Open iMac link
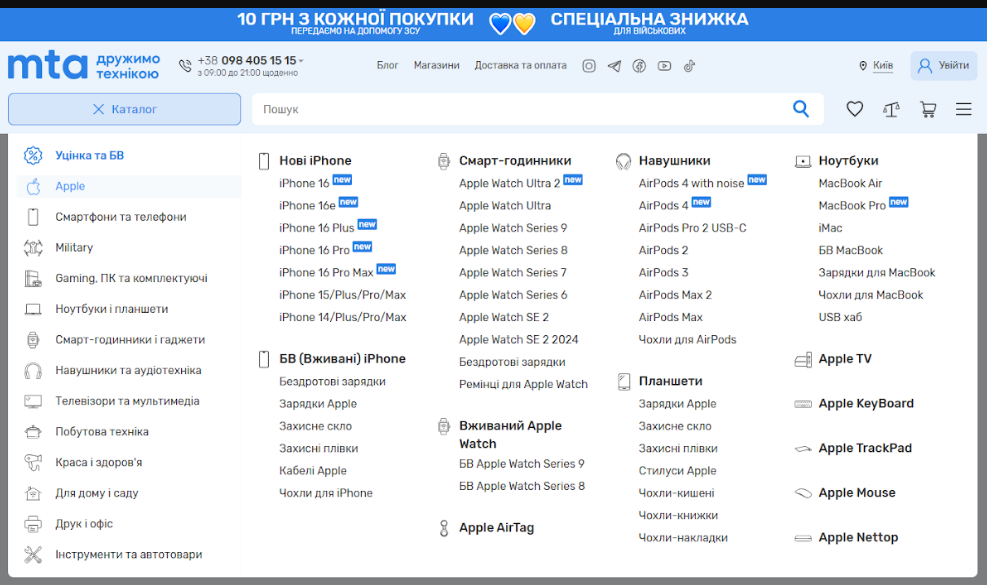Viewport: 987px width, 585px height. [x=830, y=228]
